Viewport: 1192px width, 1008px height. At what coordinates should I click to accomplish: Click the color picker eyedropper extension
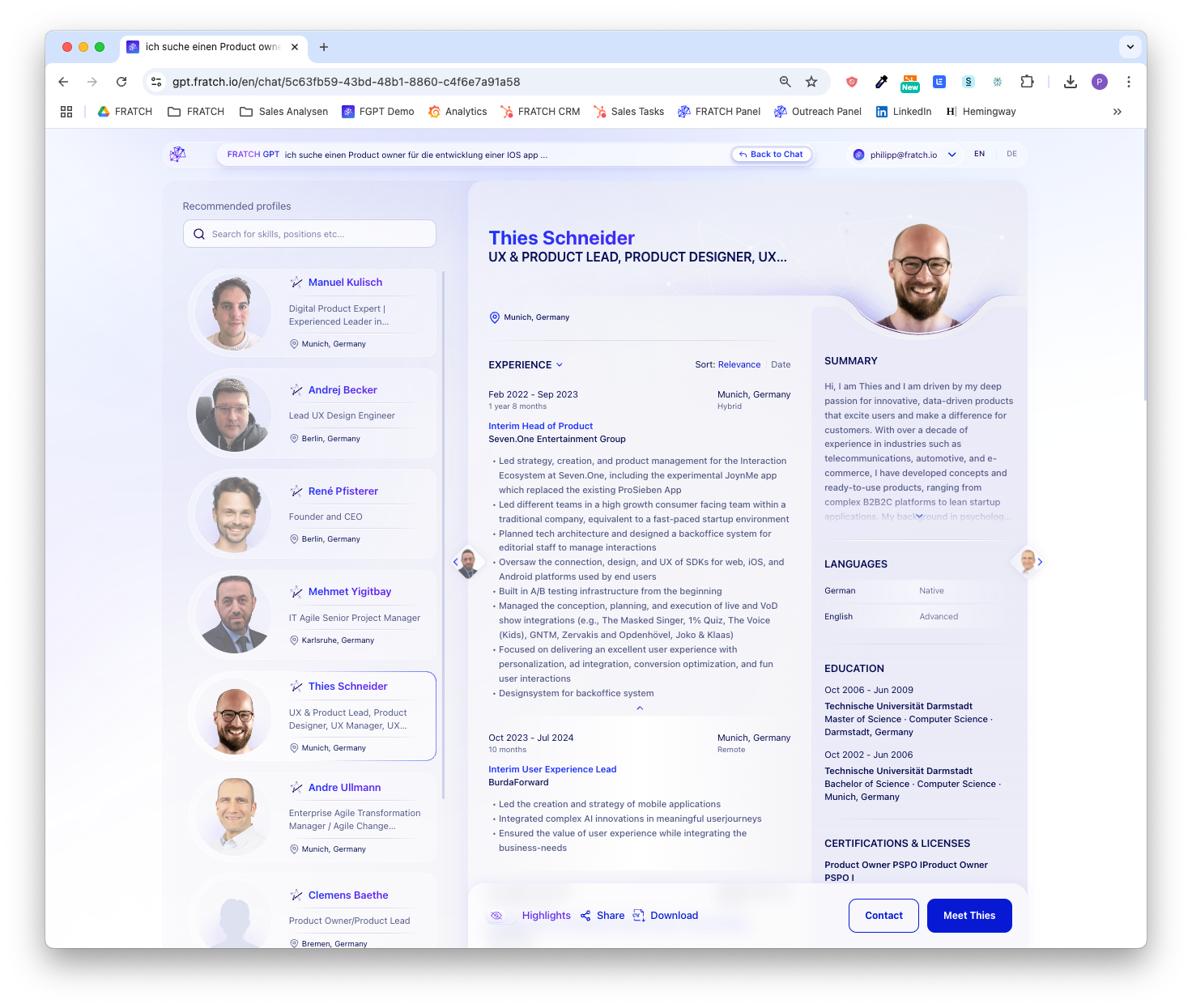pos(881,82)
